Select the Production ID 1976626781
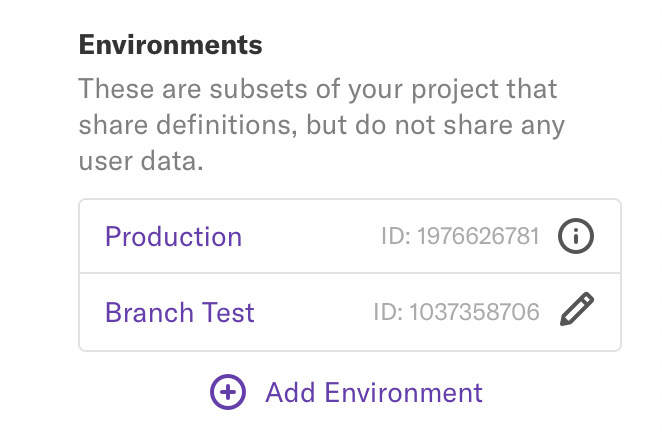 (x=460, y=237)
